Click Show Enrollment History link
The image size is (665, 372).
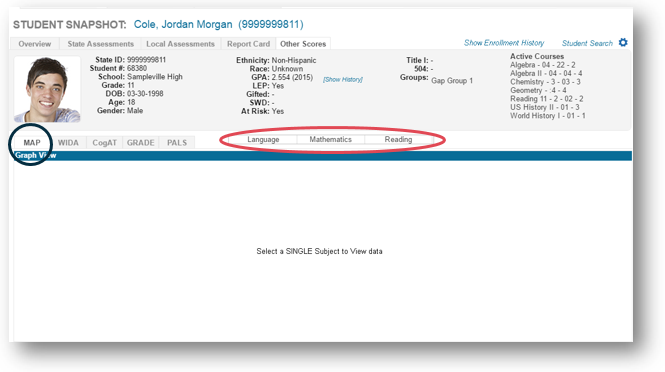coord(504,43)
